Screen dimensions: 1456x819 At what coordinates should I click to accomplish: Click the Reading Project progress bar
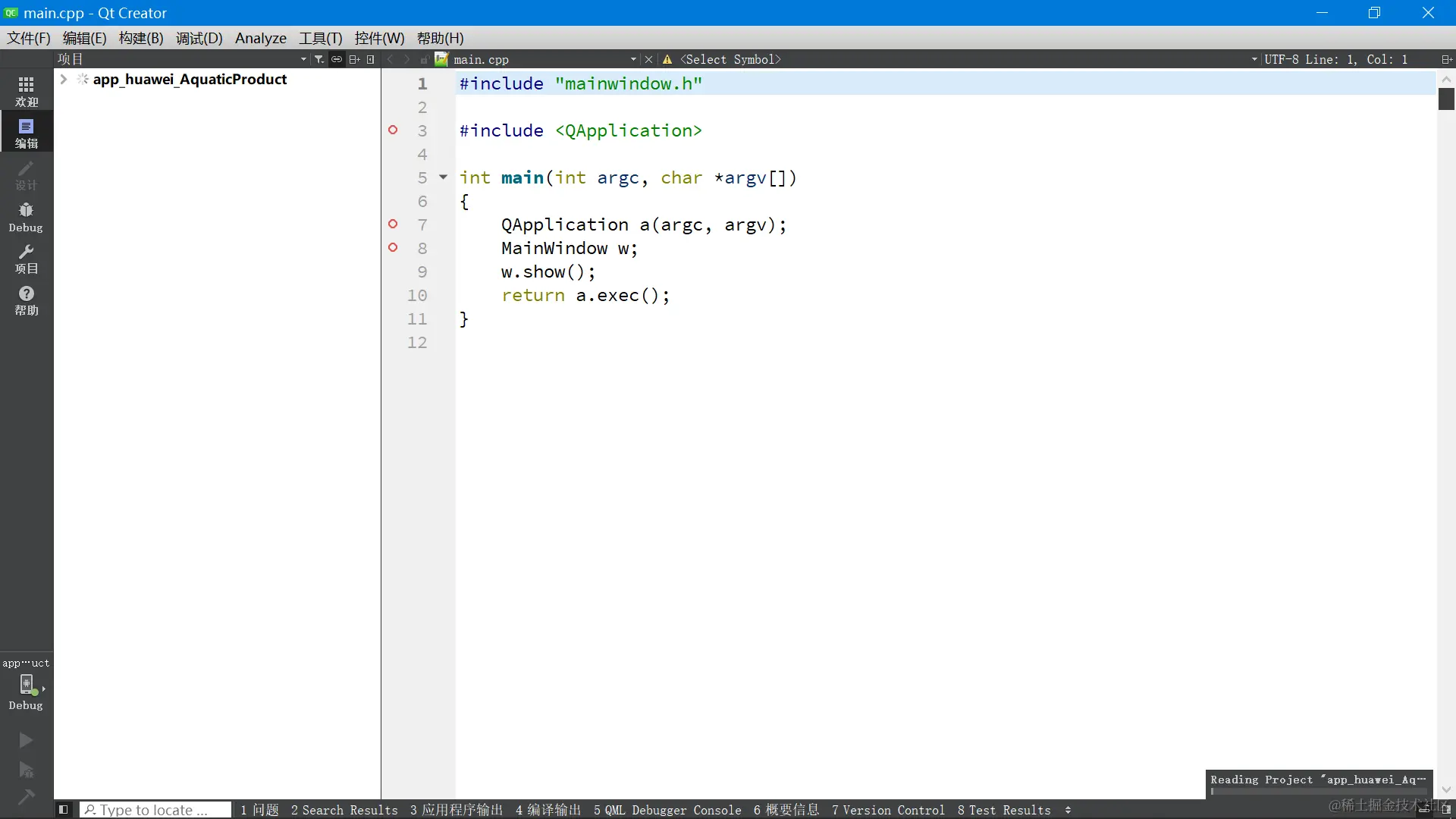click(1318, 791)
